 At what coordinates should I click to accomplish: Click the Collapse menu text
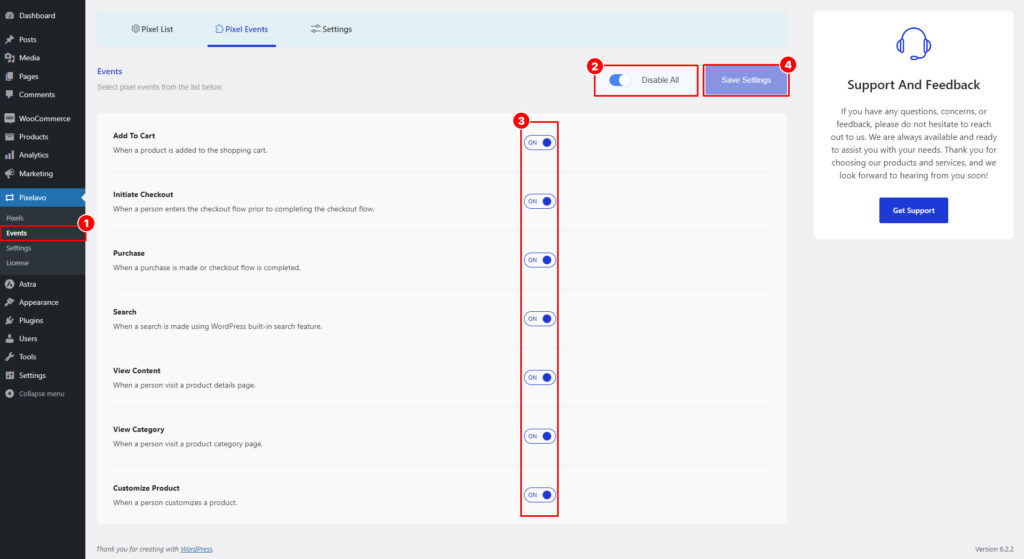coord(42,394)
